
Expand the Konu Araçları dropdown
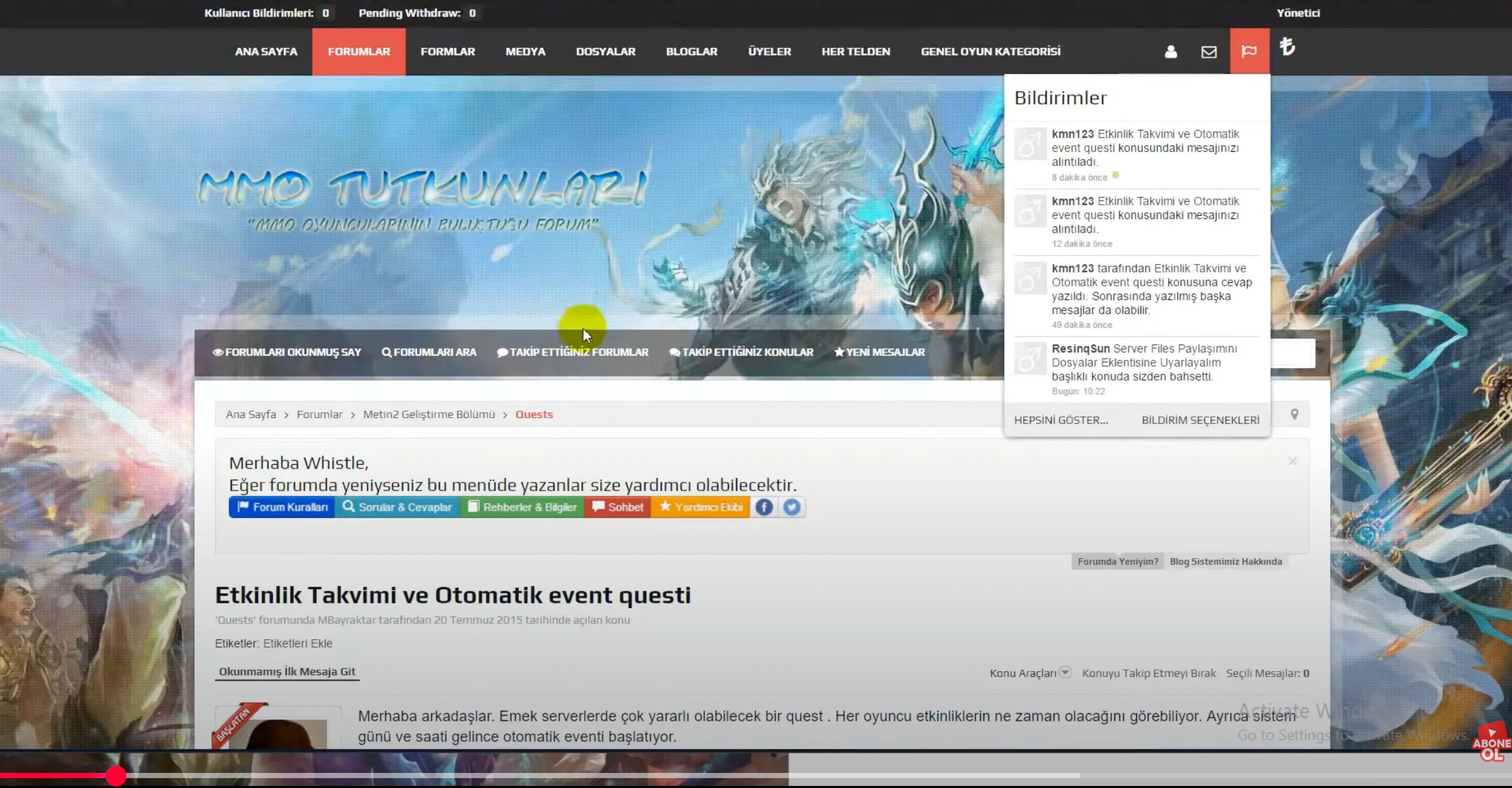pyautogui.click(x=1030, y=673)
